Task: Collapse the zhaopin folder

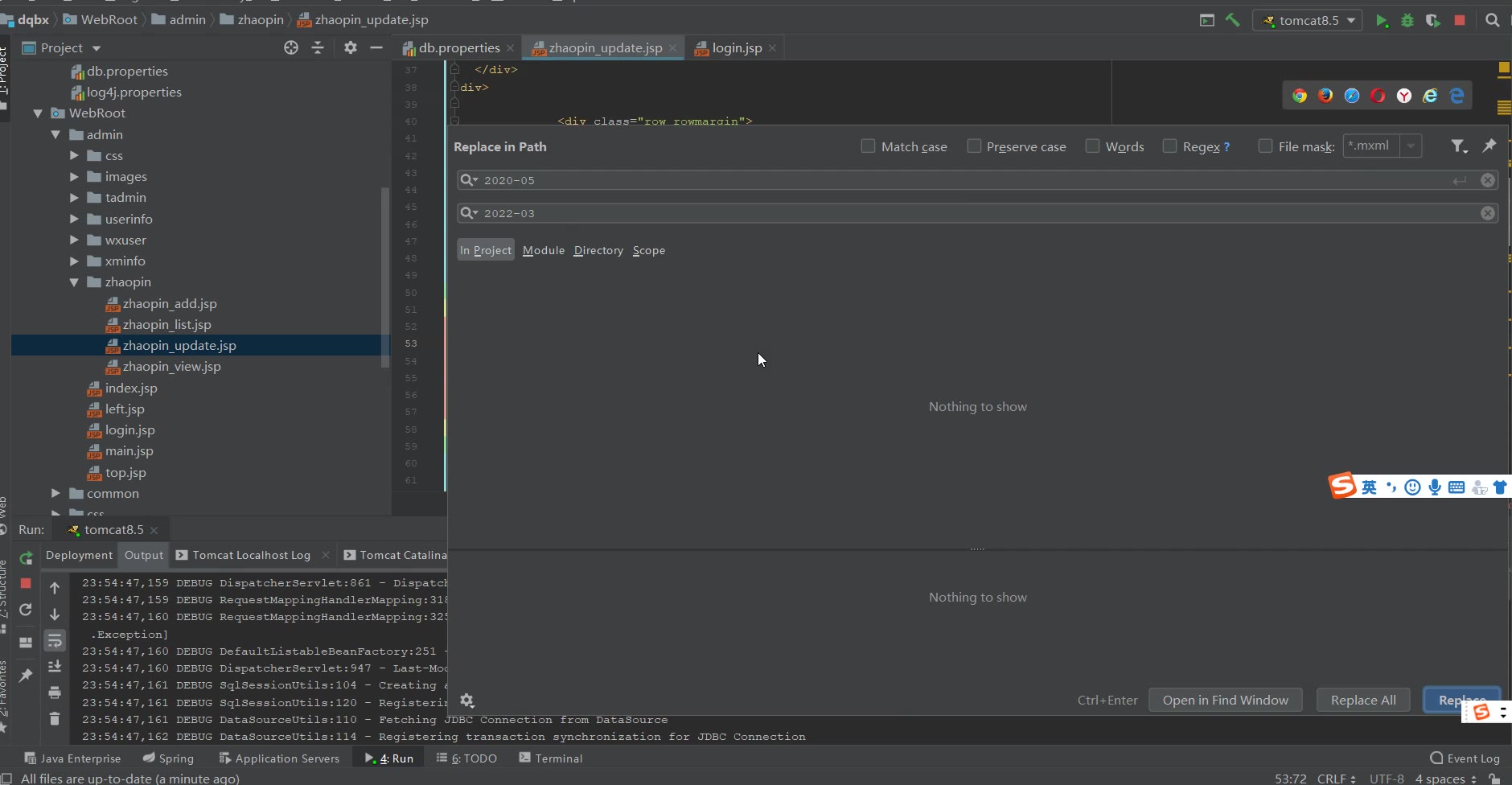Action: (x=74, y=282)
